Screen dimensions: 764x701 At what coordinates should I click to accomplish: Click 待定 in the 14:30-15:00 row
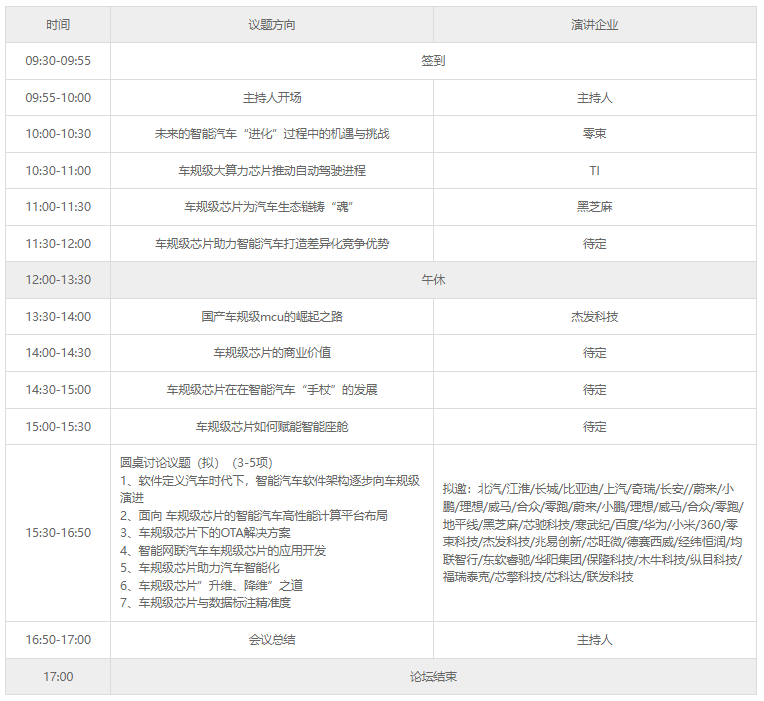[x=595, y=390]
